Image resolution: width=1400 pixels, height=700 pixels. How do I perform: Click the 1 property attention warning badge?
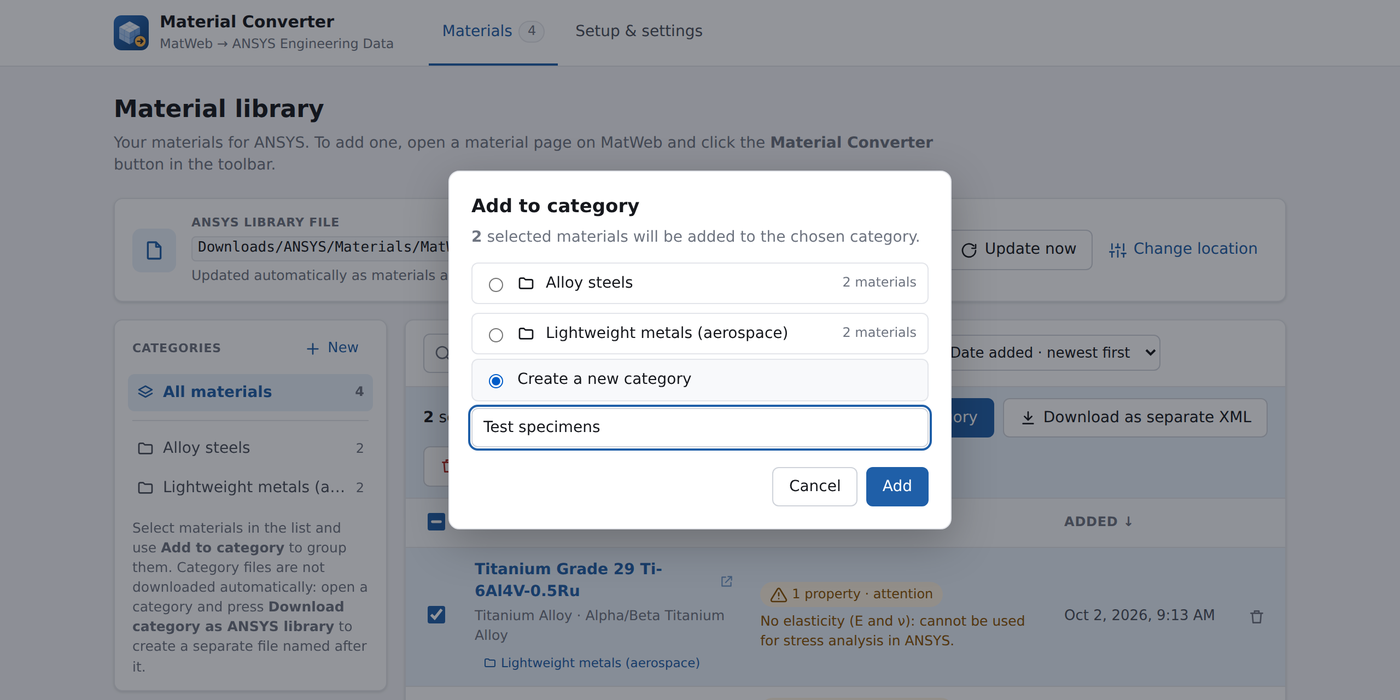tap(852, 594)
